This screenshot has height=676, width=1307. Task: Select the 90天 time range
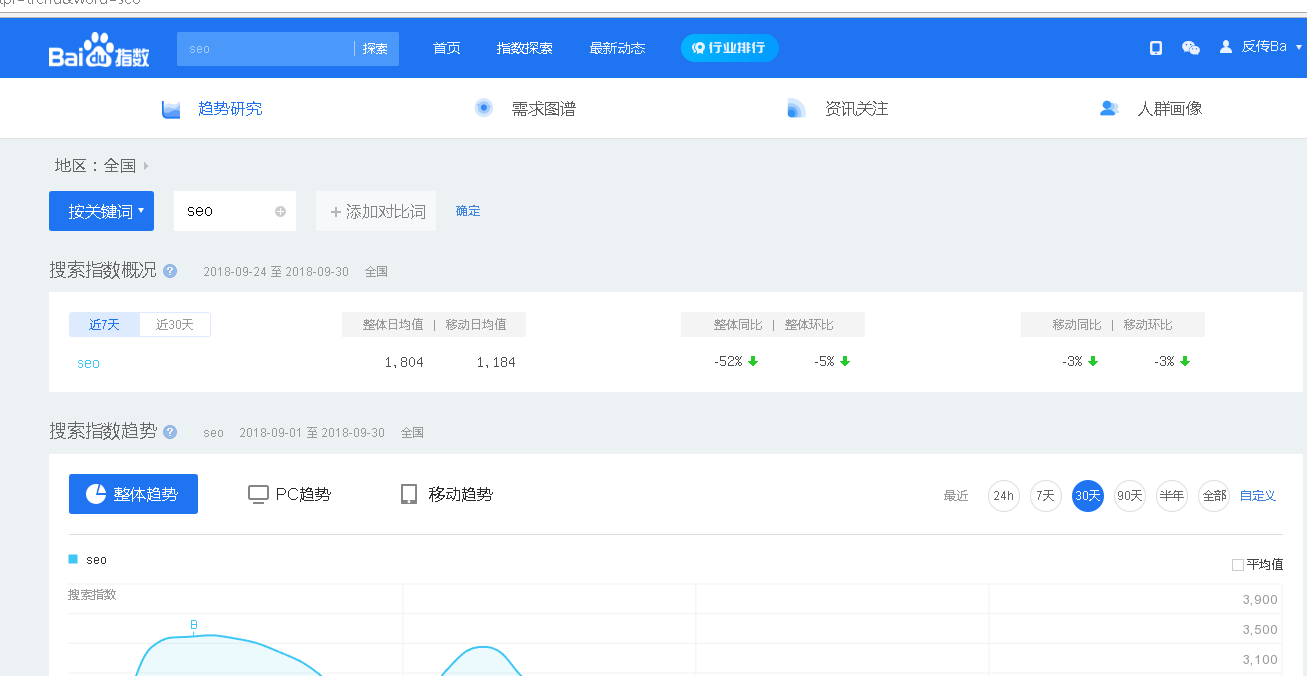click(1130, 496)
